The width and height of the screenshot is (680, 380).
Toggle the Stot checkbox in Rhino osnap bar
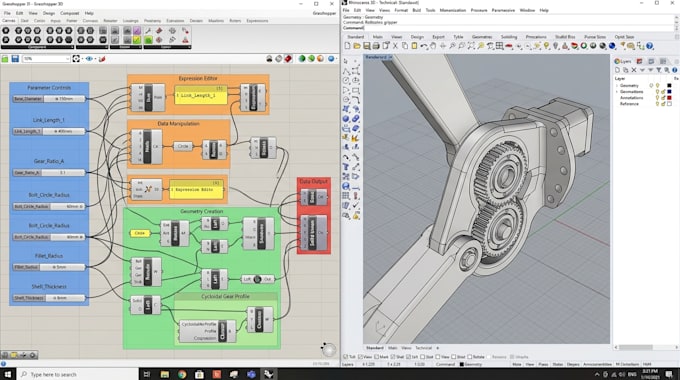pos(422,357)
